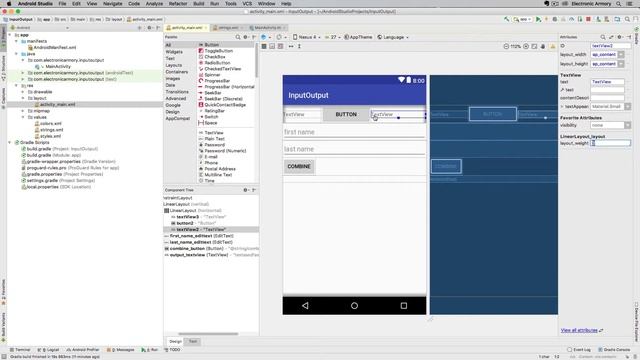Zoom out of the design preview

pyautogui.click(x=506, y=47)
